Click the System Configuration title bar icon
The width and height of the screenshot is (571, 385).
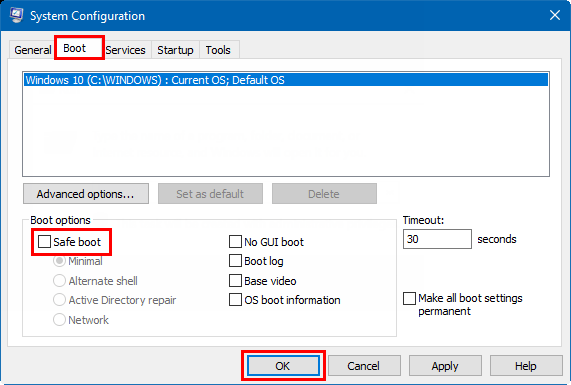click(16, 15)
